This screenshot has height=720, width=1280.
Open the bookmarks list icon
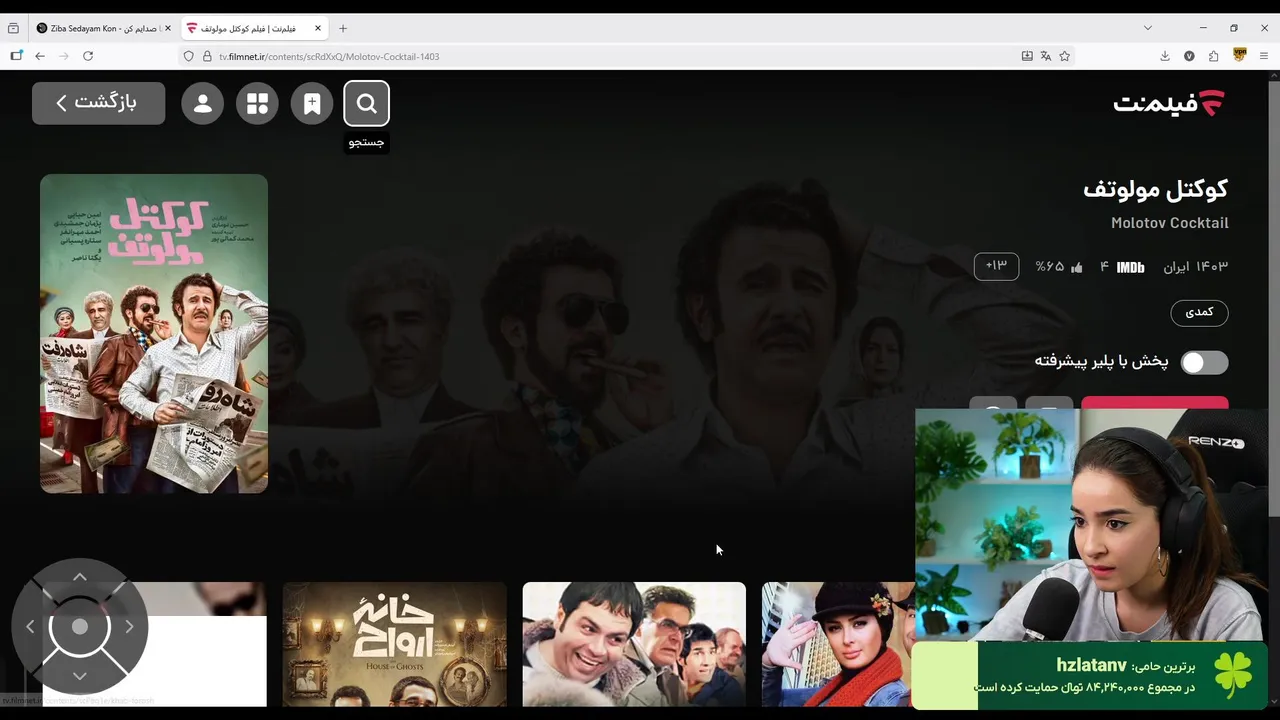pyautogui.click(x=312, y=103)
